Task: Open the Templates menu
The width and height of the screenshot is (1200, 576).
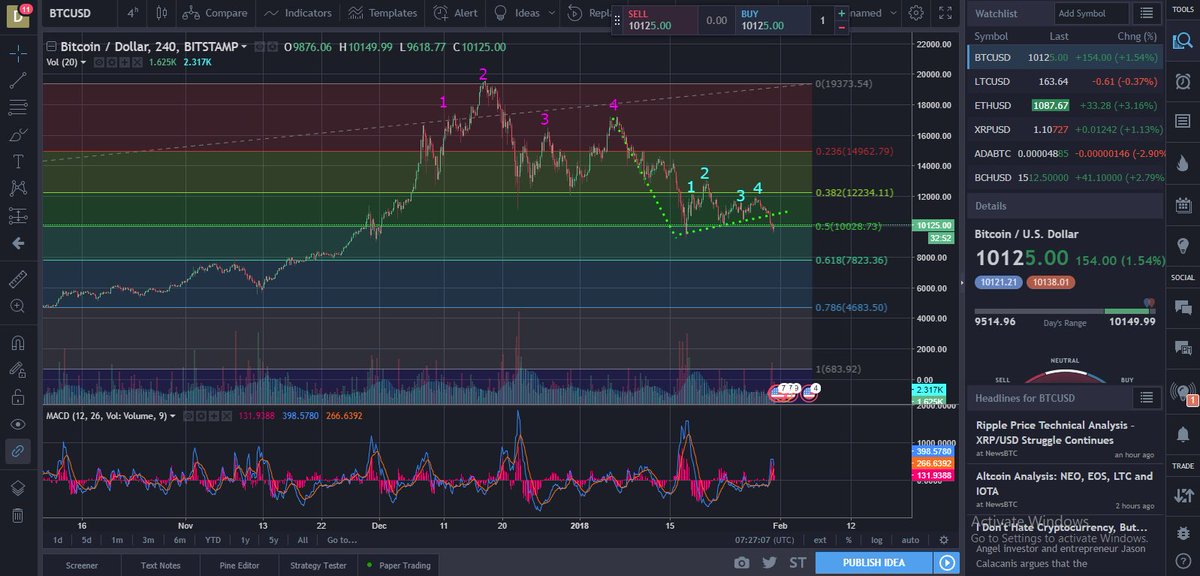Action: (x=382, y=13)
